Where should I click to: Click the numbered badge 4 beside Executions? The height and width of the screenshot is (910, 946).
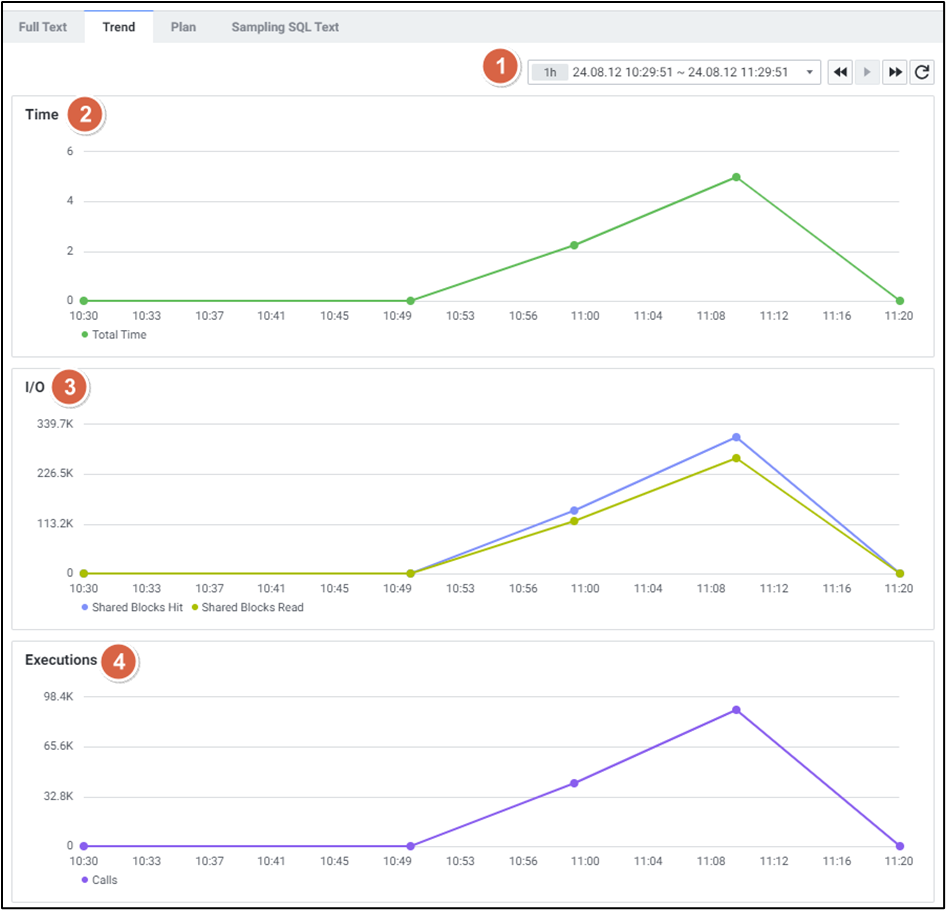120,661
